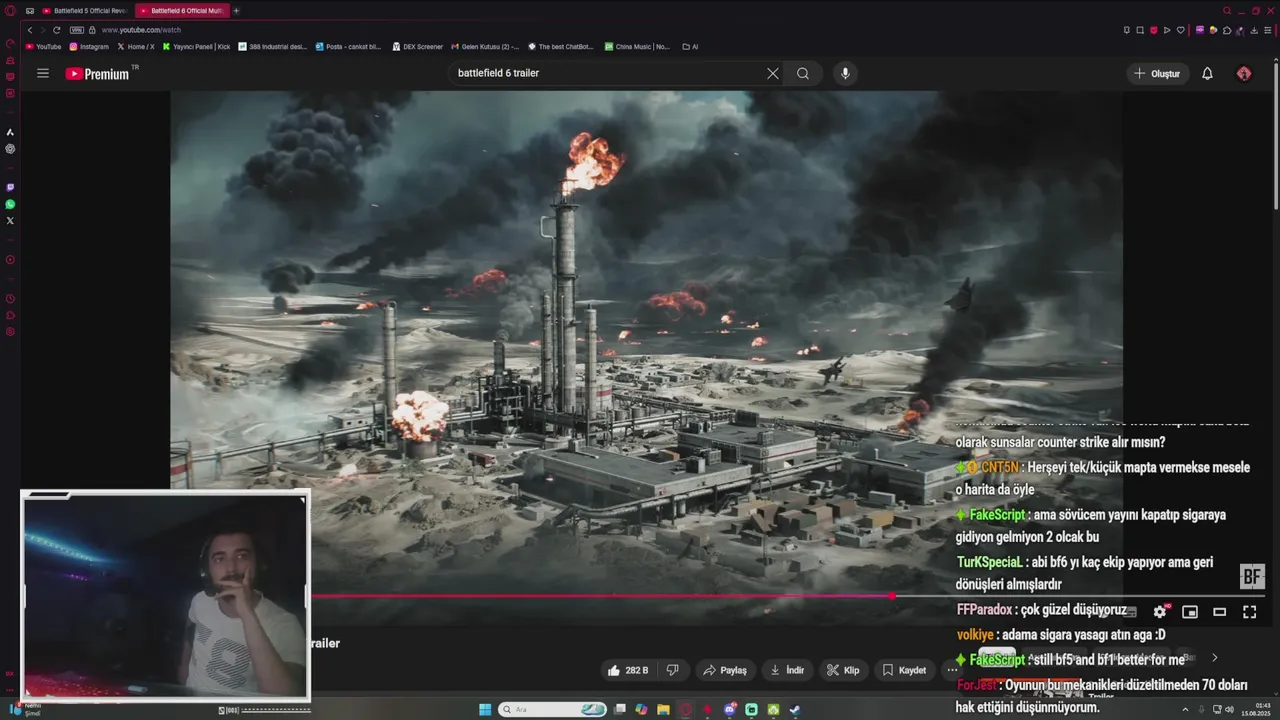Open the Windows Start button
This screenshot has height=720, width=1280.
tap(485, 710)
